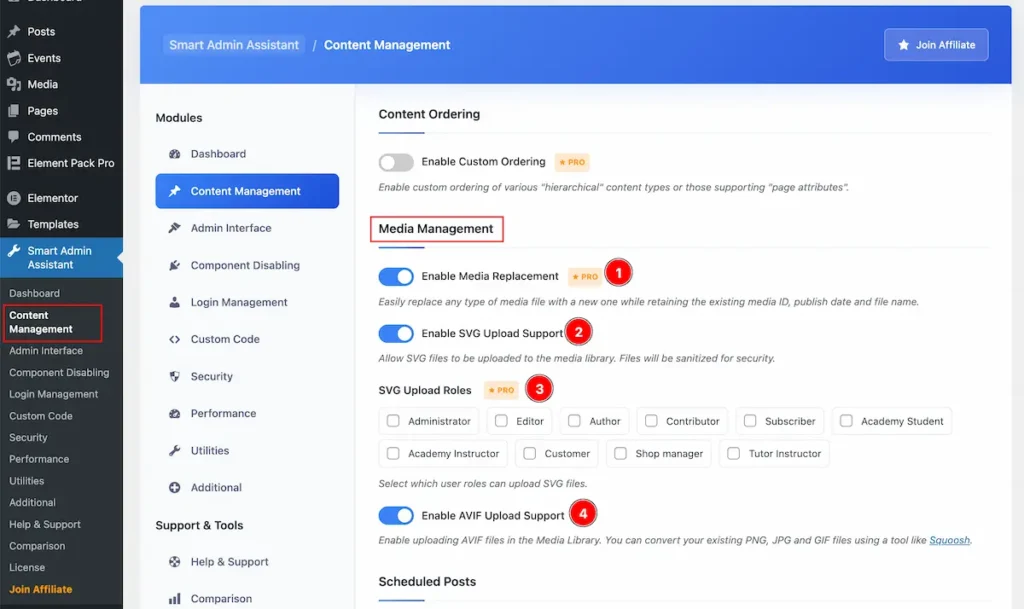Click the Templates folder icon in sidebar
This screenshot has height=609, width=1024.
point(14,224)
